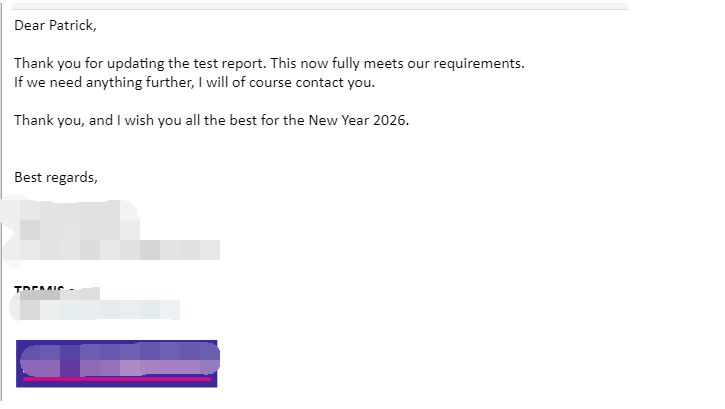Image resolution: width=725 pixels, height=409 pixels.
Task: Click the word "requirements" in the first paragraph
Action: click(476, 64)
